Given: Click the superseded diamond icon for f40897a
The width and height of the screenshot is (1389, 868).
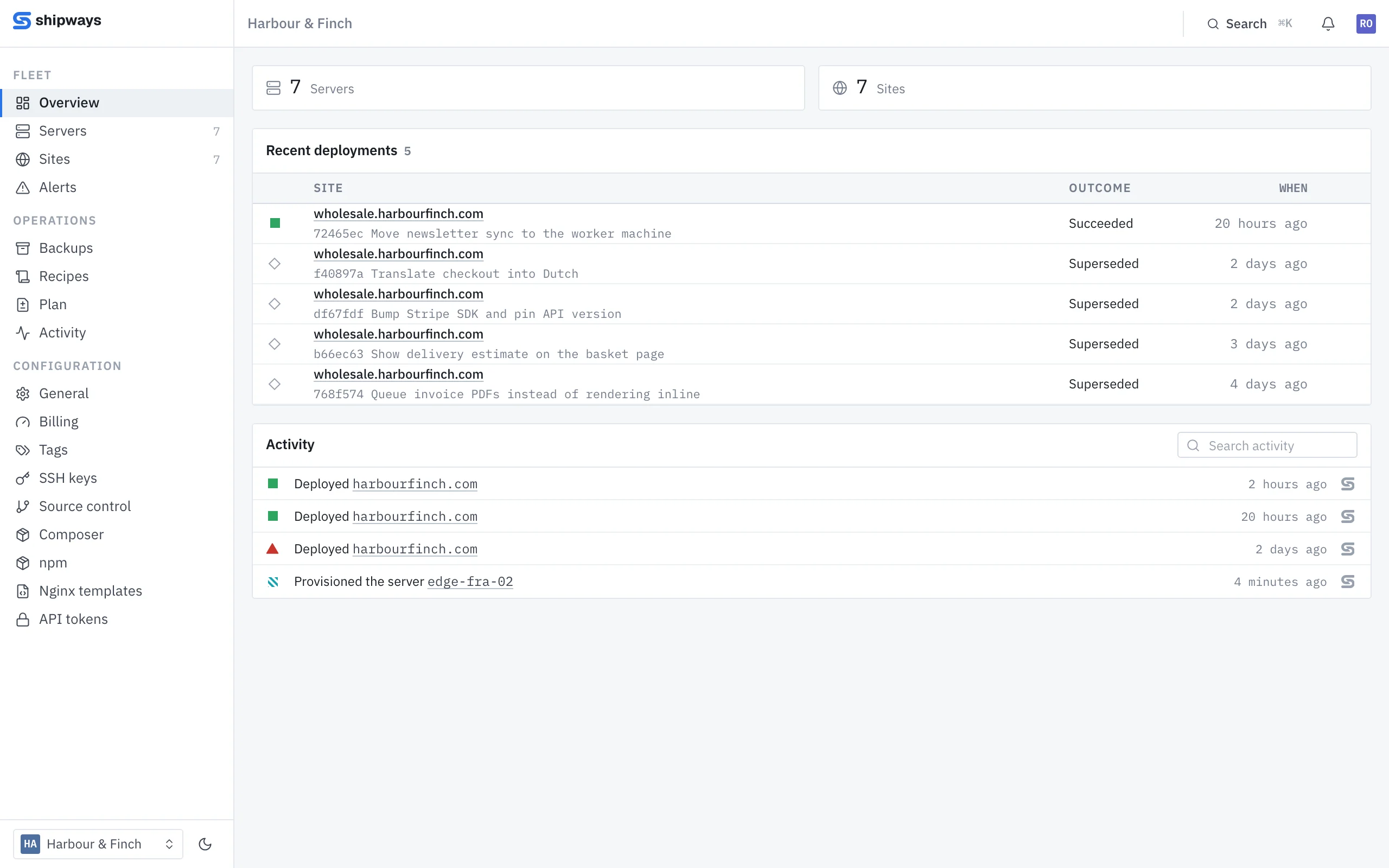Looking at the screenshot, I should (275, 264).
